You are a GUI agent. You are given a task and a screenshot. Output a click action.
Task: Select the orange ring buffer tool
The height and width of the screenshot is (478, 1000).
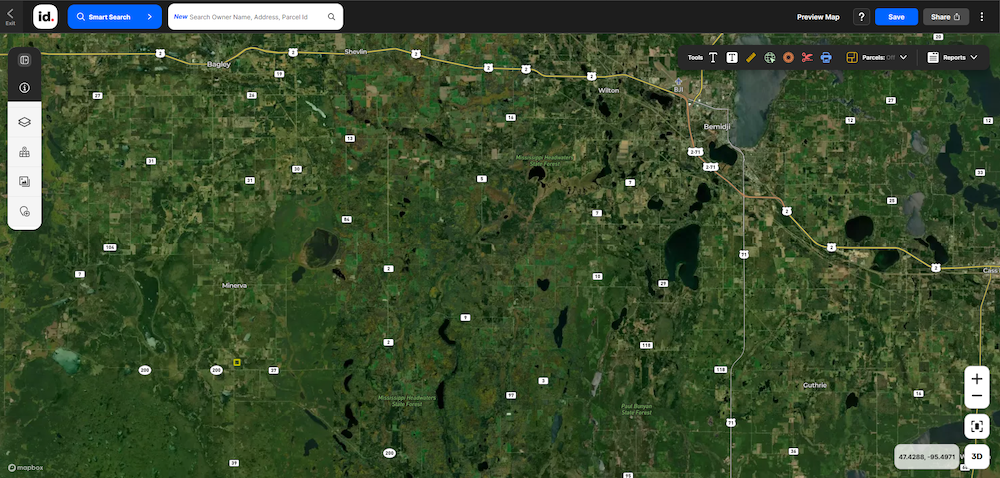pos(788,58)
